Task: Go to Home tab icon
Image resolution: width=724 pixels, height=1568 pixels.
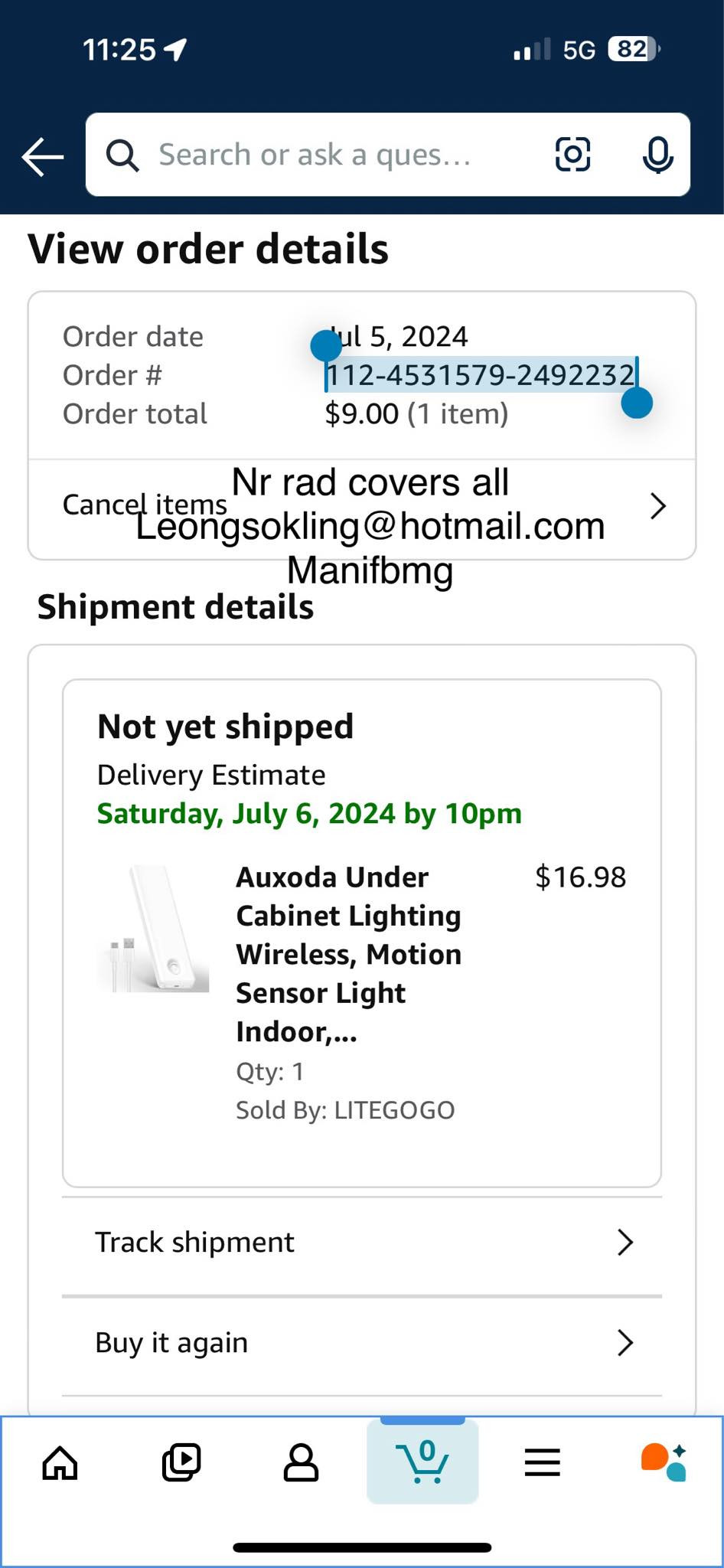Action: coord(60,1462)
